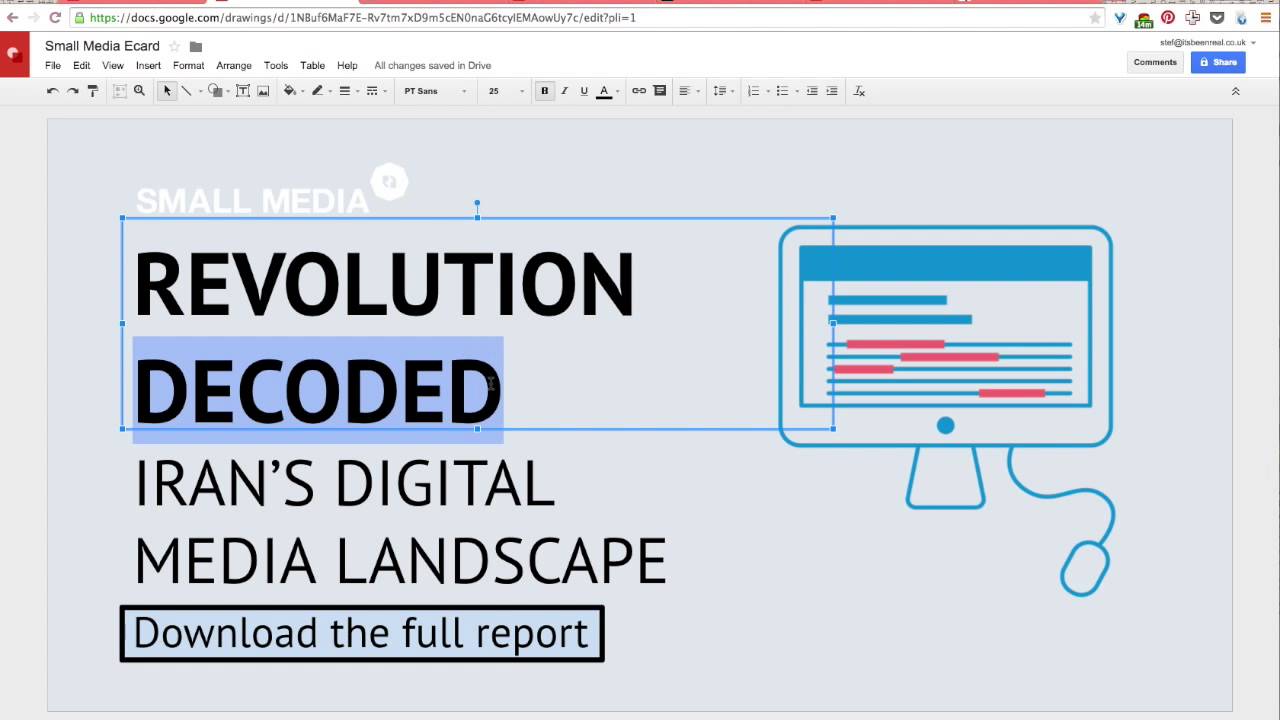The height and width of the screenshot is (720, 1280).
Task: Click the 'All changes saved in Drive' status
Action: (x=433, y=65)
